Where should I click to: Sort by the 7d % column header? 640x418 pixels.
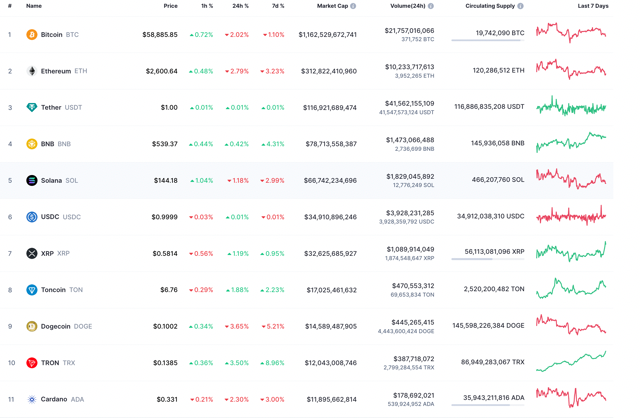[x=277, y=6]
